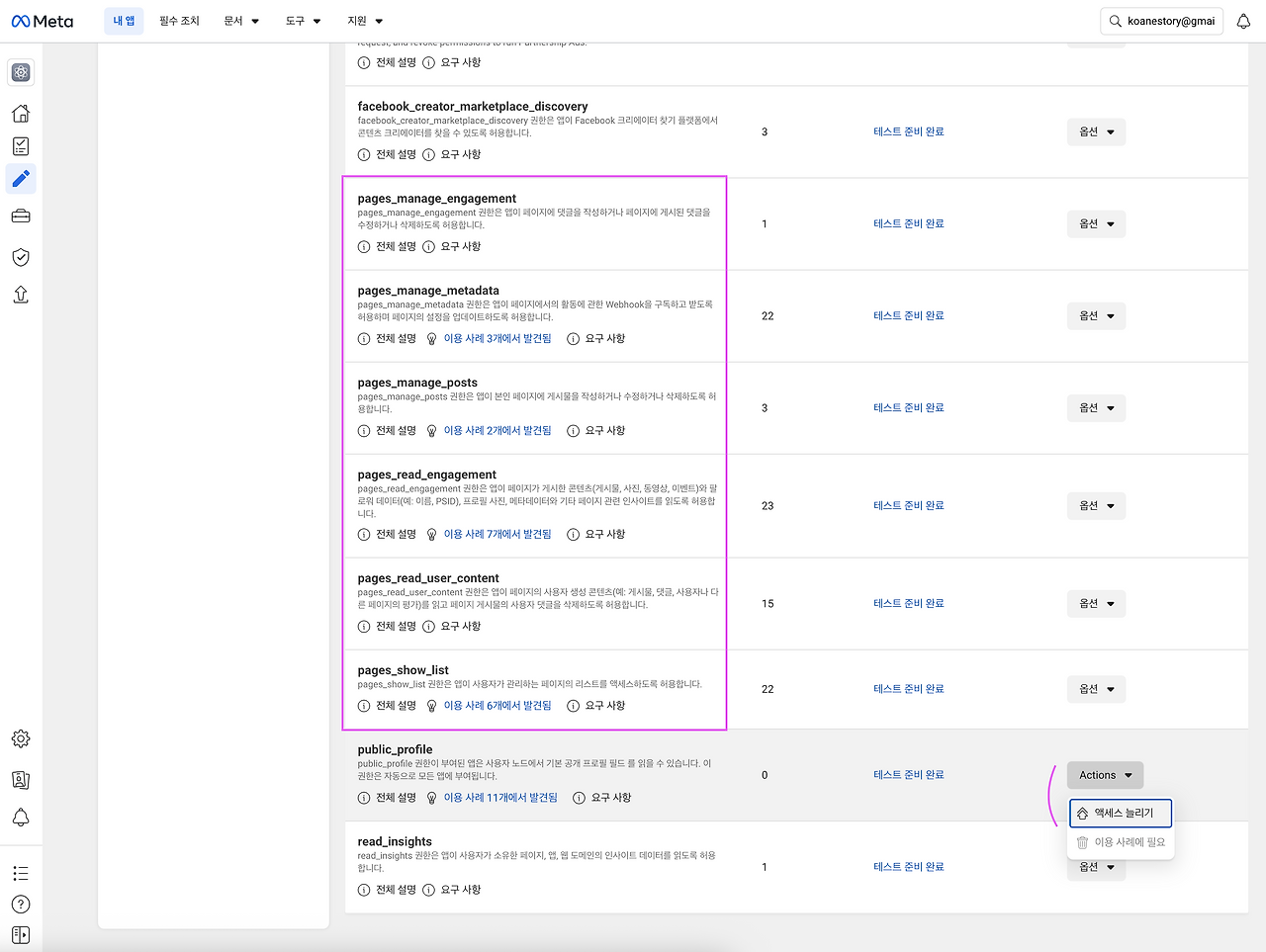Image resolution: width=1266 pixels, height=952 pixels.
Task: Select the read_insights permission name
Action: (x=395, y=841)
